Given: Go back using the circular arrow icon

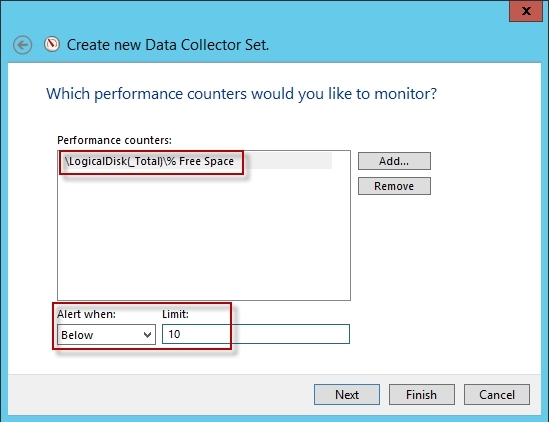Looking at the screenshot, I should [x=23, y=45].
